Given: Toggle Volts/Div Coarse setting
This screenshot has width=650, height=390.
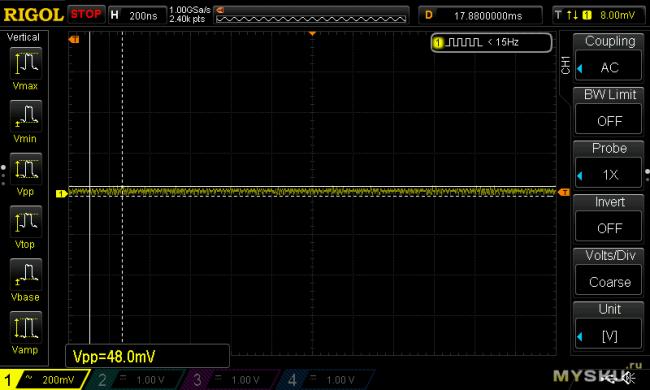Looking at the screenshot, I should (x=609, y=272).
